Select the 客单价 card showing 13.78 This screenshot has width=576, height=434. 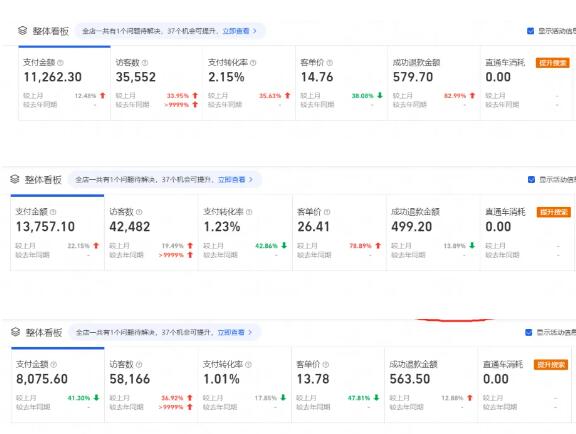[x=338, y=385]
